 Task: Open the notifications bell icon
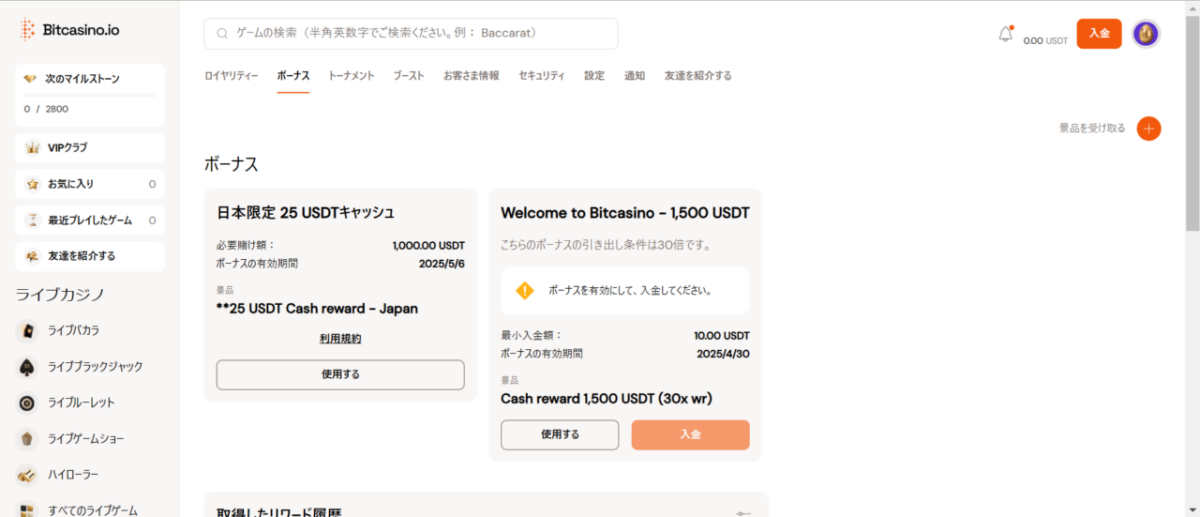point(1006,34)
